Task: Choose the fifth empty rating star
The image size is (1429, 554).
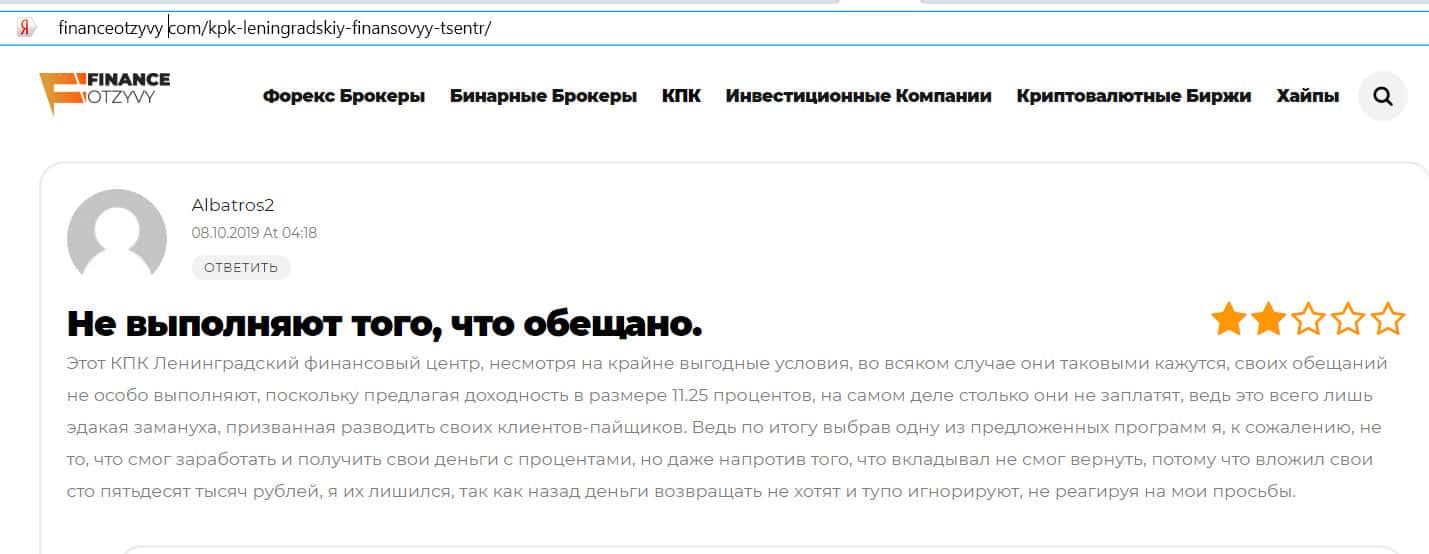Action: pos(1388,320)
